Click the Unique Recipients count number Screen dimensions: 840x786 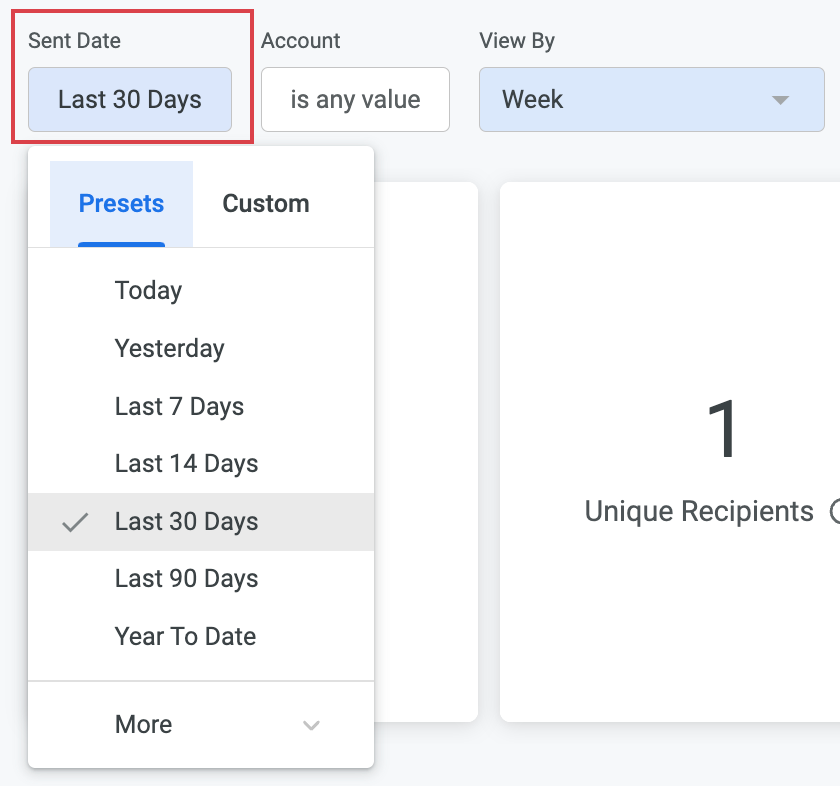722,430
